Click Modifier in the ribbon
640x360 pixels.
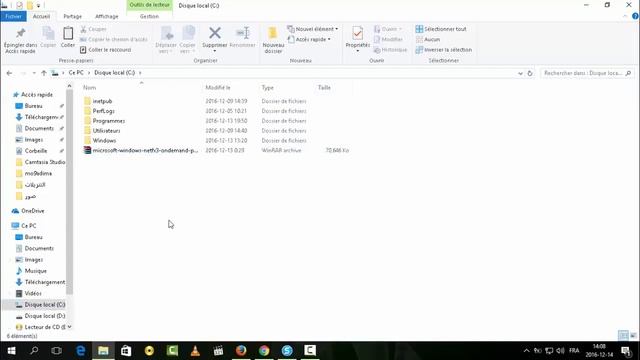[x=388, y=39]
